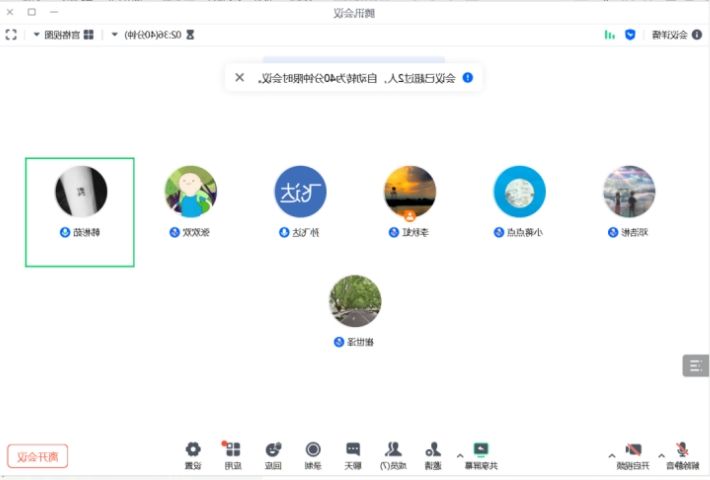Select the 飞达 participant avatar
Viewport: 710px width, 480px height.
tap(300, 192)
